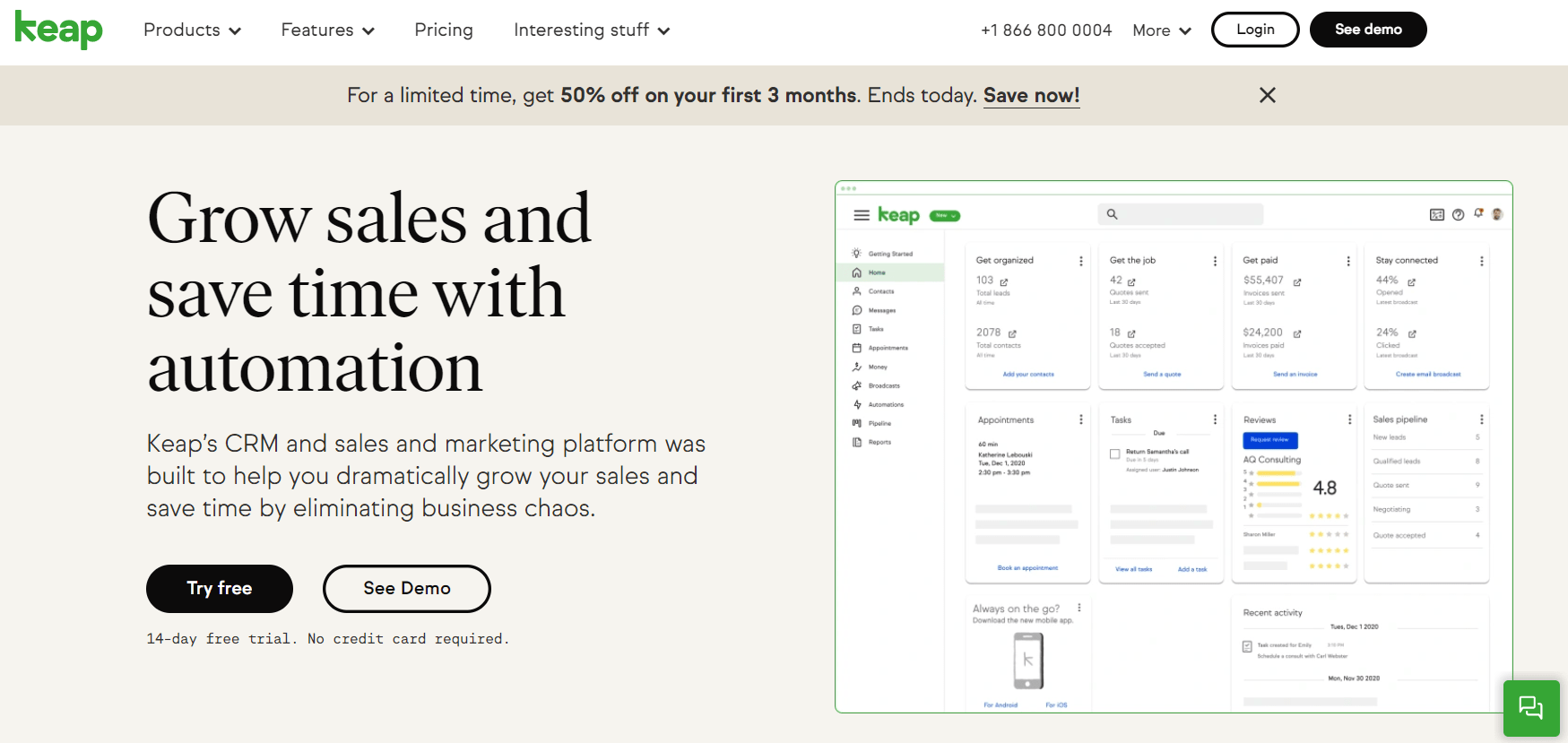Open the hamburger menu in the dashboard preview
1568x743 pixels.
(x=862, y=215)
